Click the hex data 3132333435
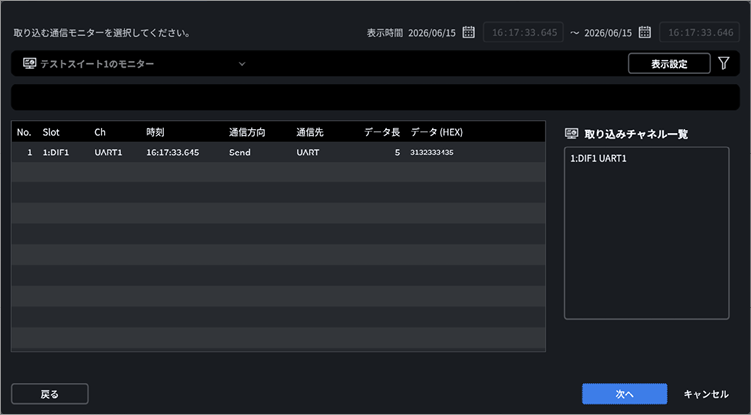Image resolution: width=751 pixels, height=415 pixels. [432, 152]
